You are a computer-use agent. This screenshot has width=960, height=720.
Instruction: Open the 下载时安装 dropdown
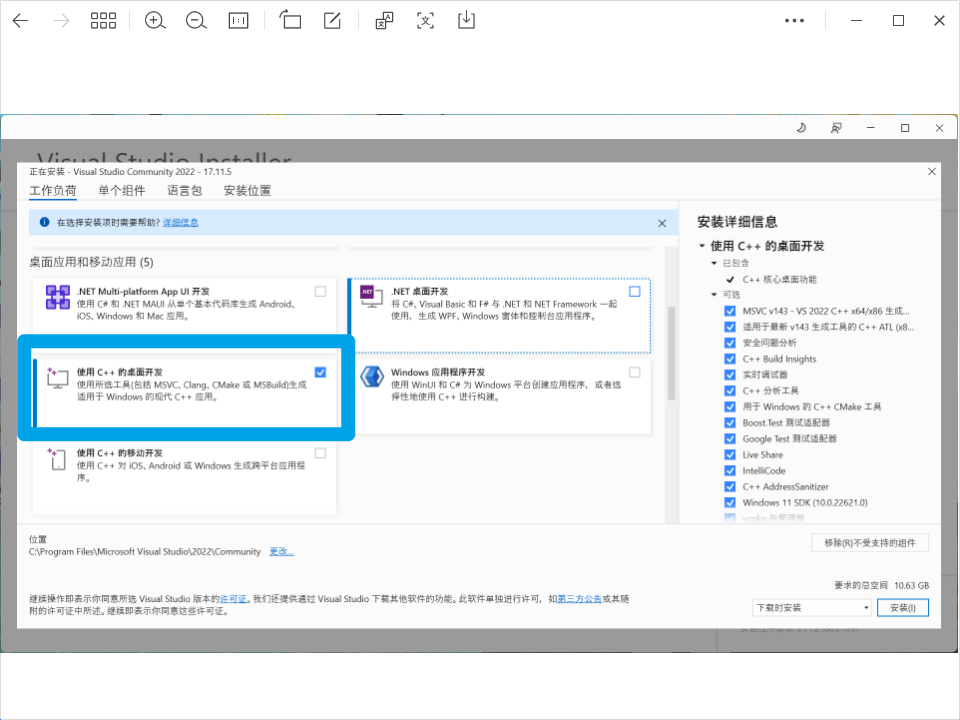coord(812,607)
